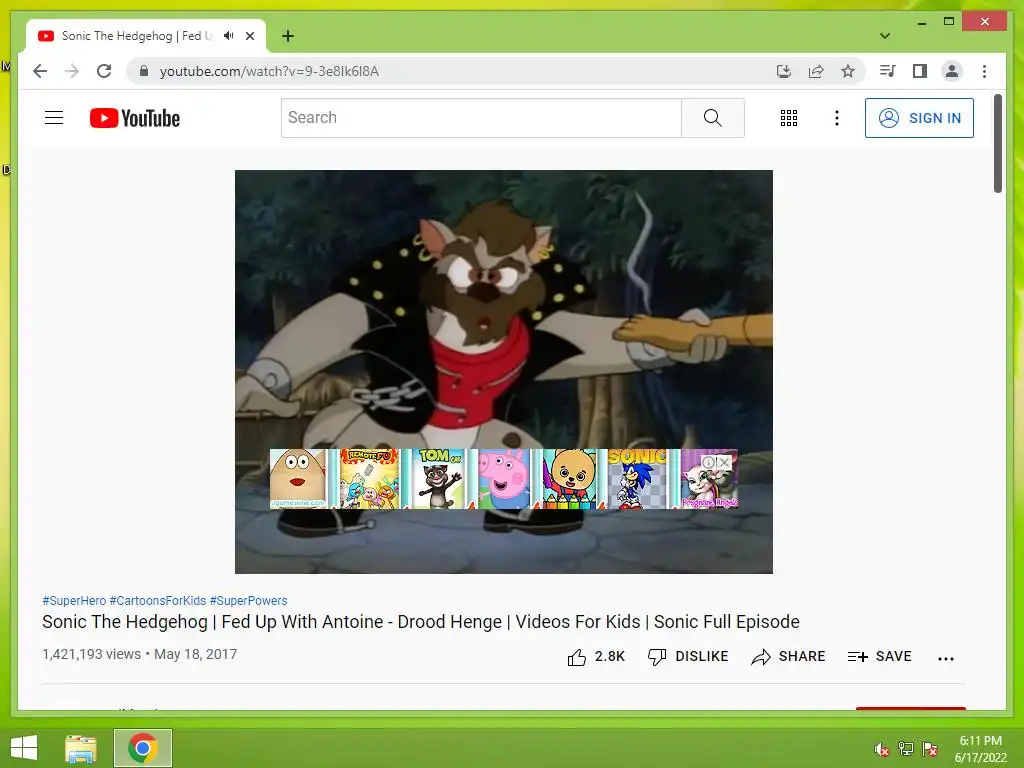Open the Chrome three-dot menu
Screen dimensions: 1024x768
[x=984, y=71]
